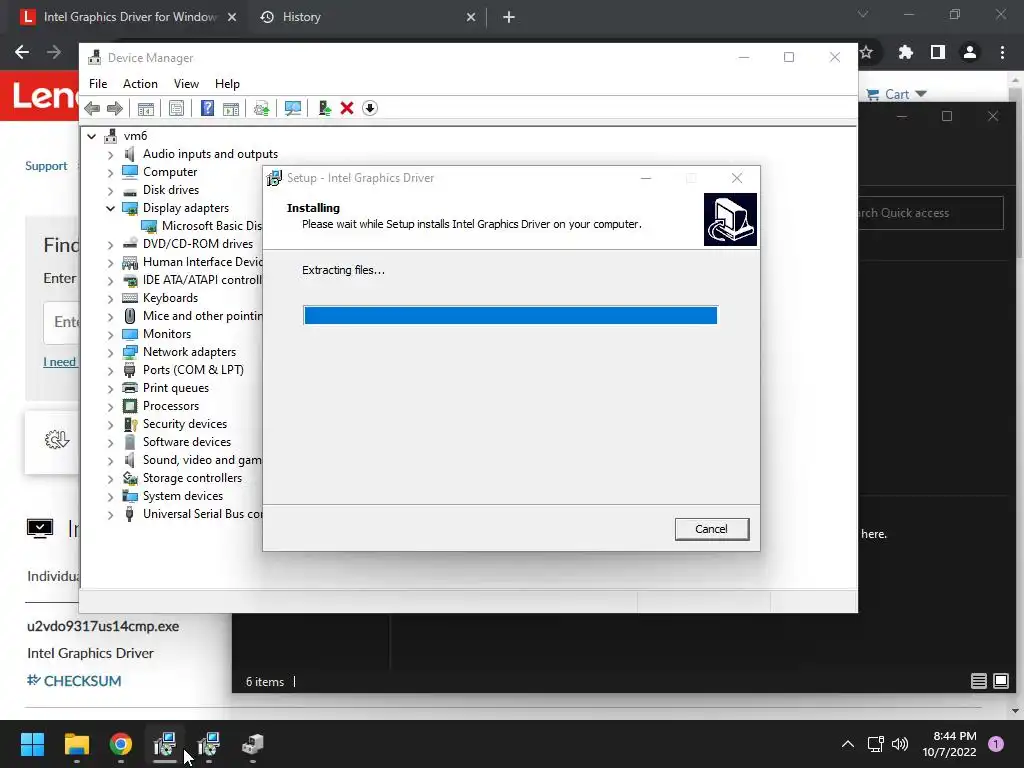Click the Audio inputs and outputs speaker icon
This screenshot has width=1024, height=768.
pyautogui.click(x=130, y=154)
